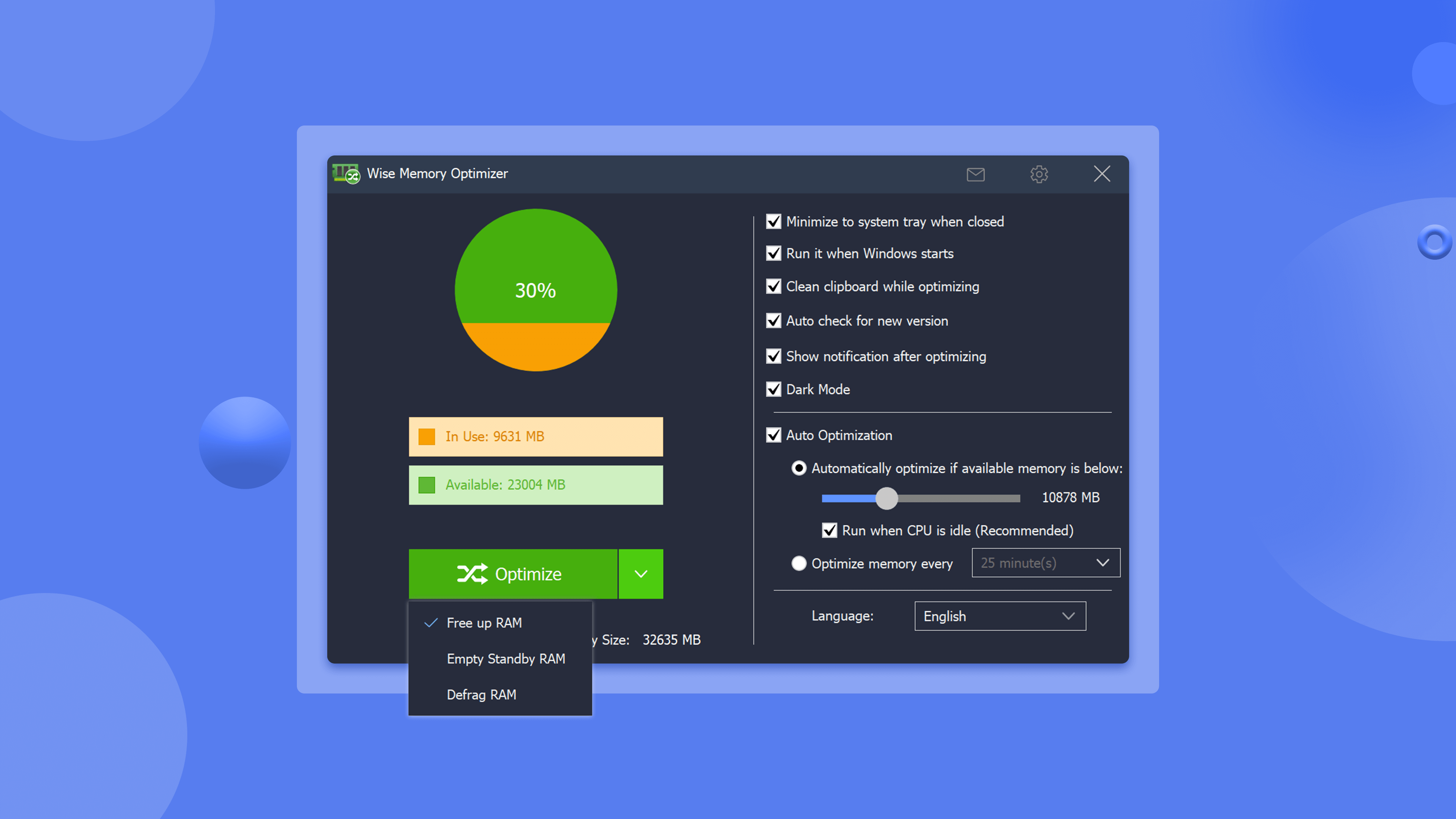1456x819 pixels.
Task: Uncheck Run when CPU is idle
Action: click(829, 530)
